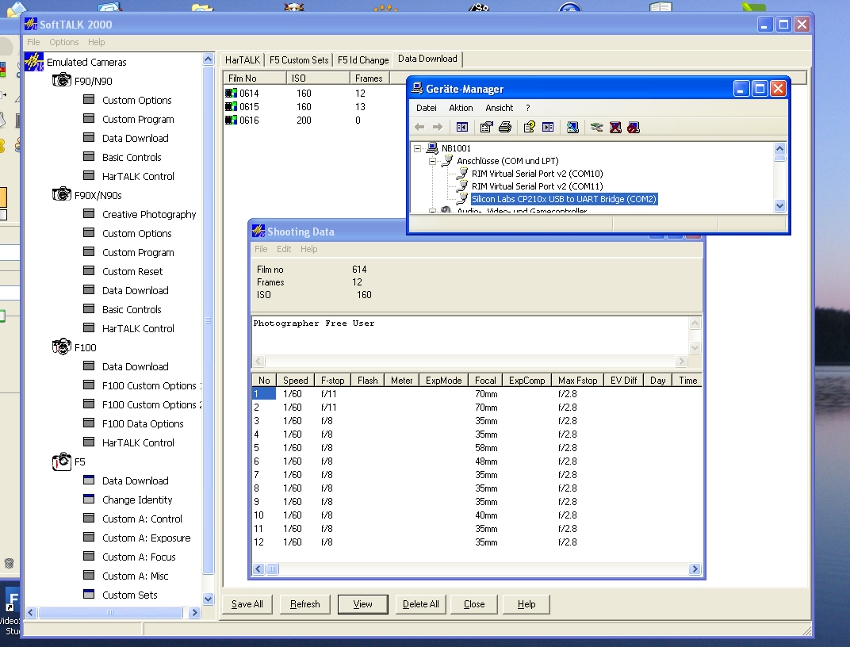Click the scroll right arrow in Shooting Data table
This screenshot has width=850, height=647.
pos(694,568)
